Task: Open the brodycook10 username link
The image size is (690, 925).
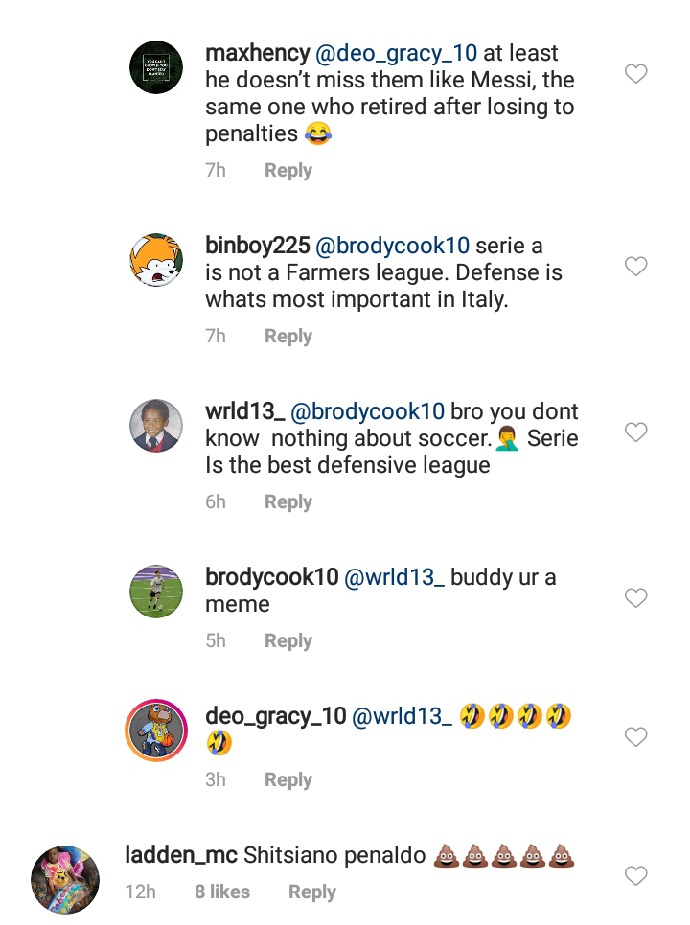Action: point(272,577)
